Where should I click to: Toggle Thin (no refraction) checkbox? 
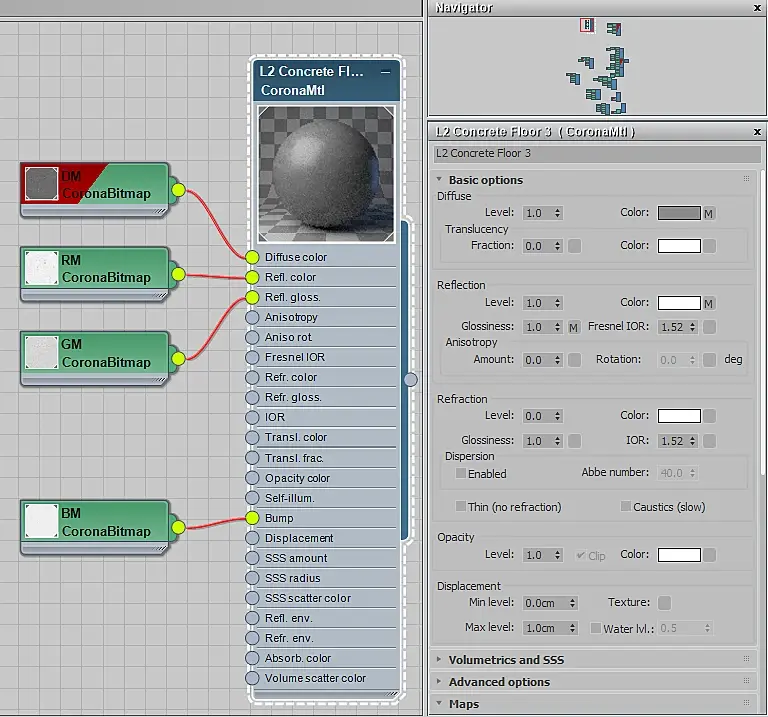pyautogui.click(x=461, y=507)
